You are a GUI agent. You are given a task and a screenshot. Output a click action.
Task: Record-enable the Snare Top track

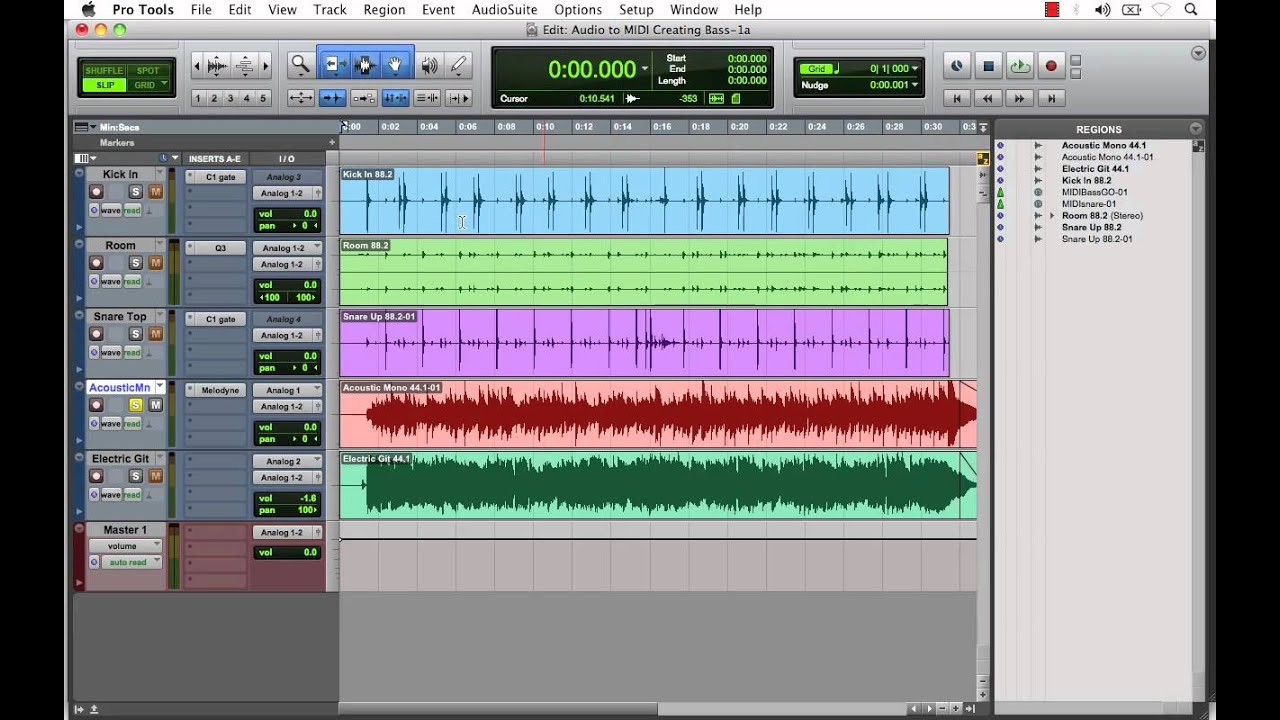pyautogui.click(x=96, y=334)
